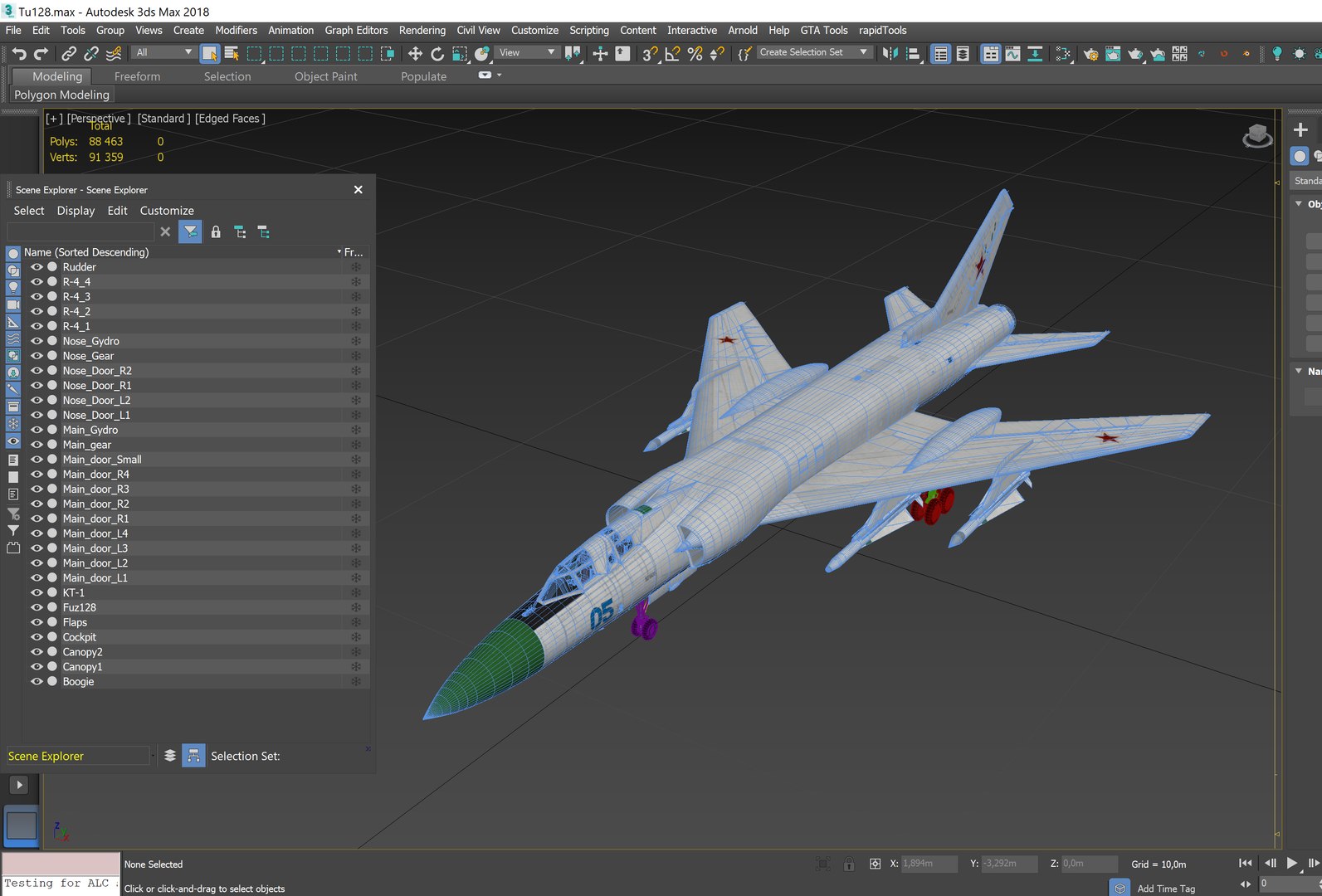The image size is (1322, 896).
Task: Choose the Select and Rotate tool
Action: 437,53
